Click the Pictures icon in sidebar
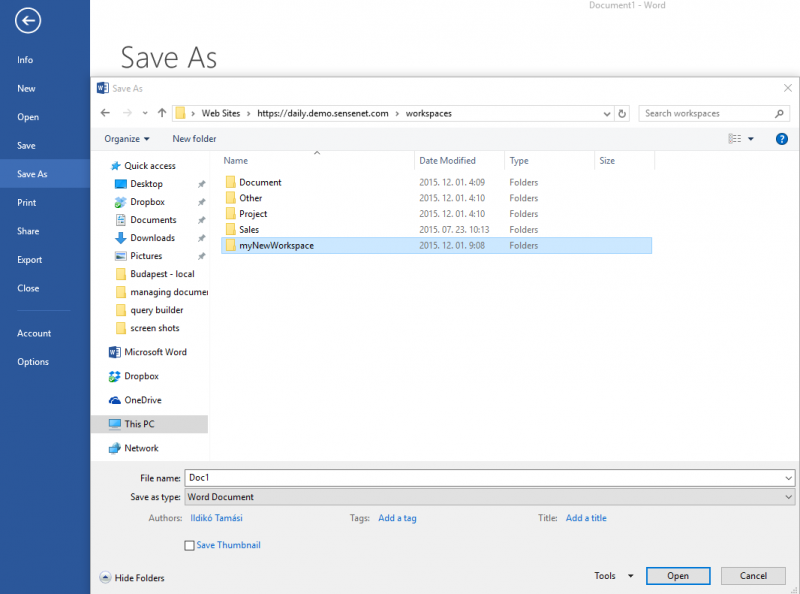Image resolution: width=800 pixels, height=594 pixels. pyautogui.click(x=120, y=256)
